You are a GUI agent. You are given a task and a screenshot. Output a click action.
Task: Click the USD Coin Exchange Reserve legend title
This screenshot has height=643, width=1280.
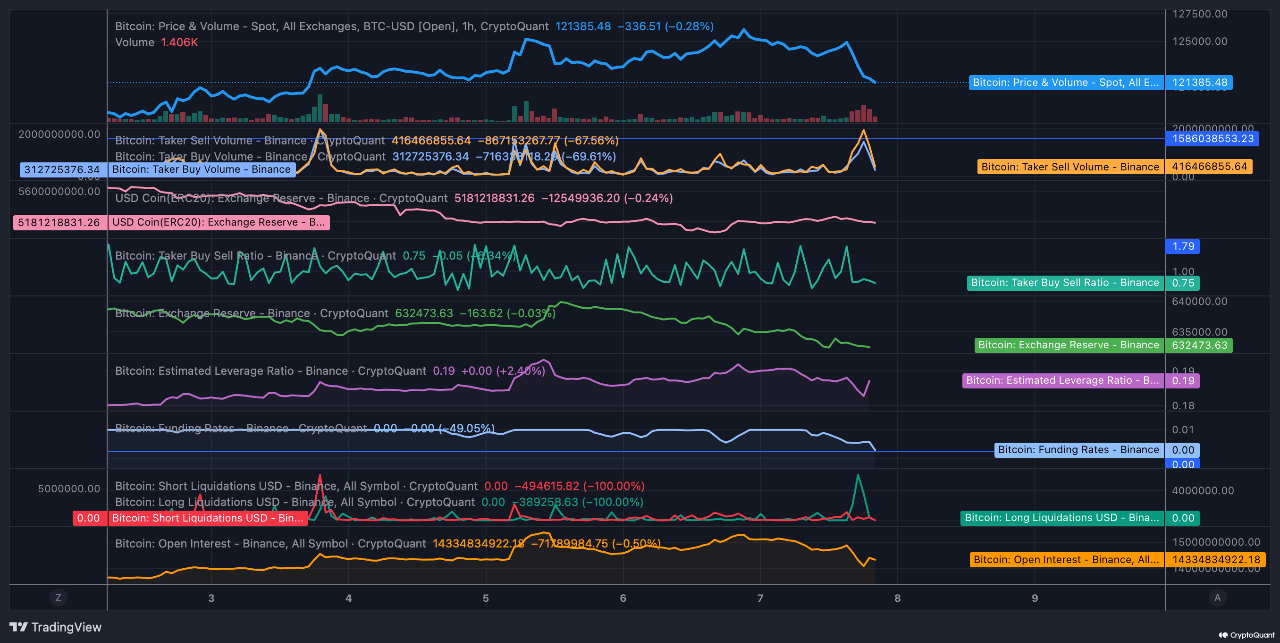click(281, 198)
